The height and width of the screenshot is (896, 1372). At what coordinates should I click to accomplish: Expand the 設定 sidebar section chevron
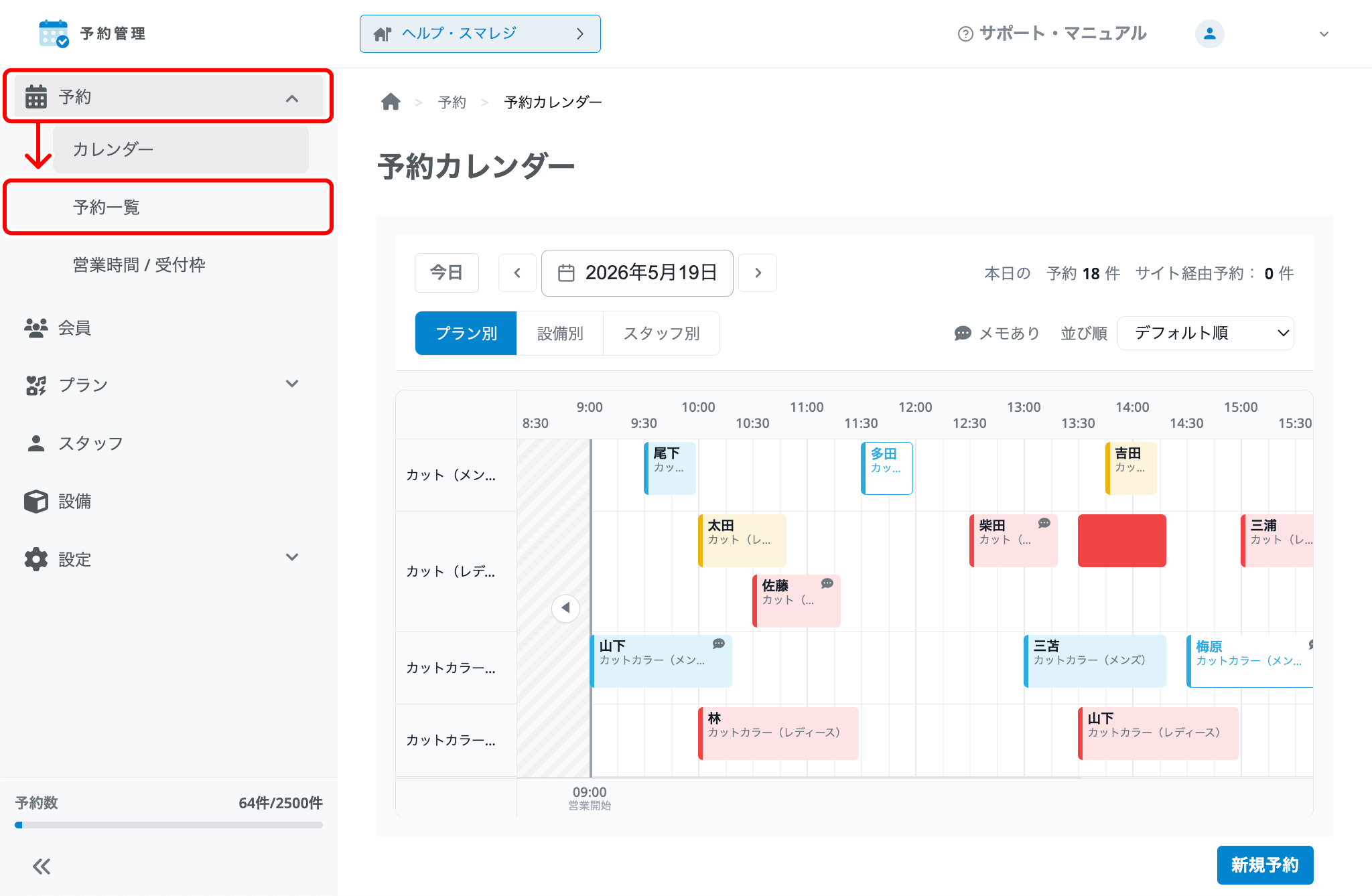(292, 557)
